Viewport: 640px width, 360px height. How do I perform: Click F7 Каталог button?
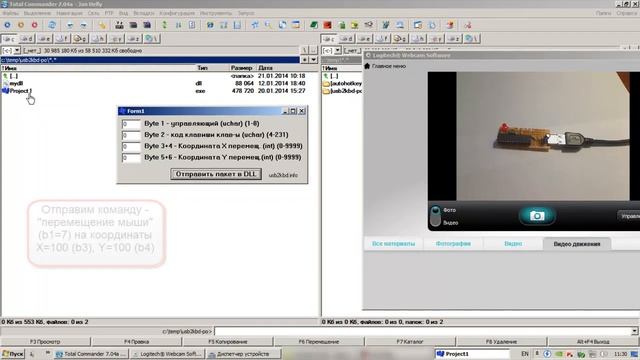click(x=409, y=342)
